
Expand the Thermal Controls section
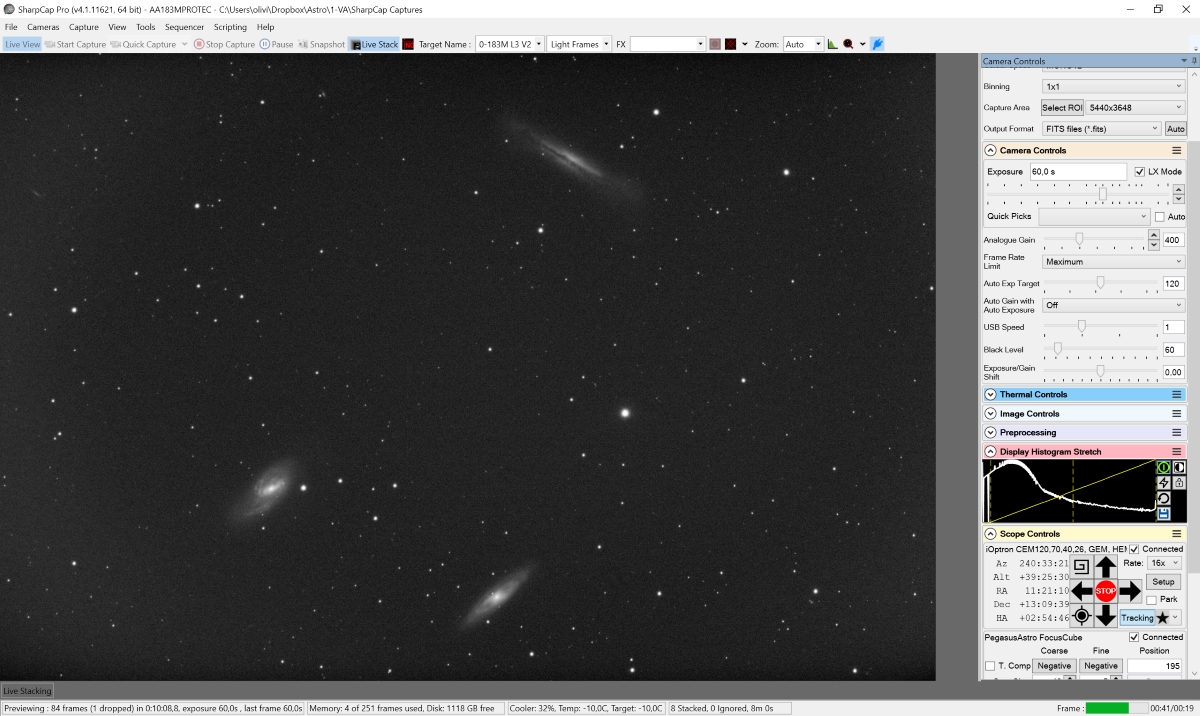(991, 395)
